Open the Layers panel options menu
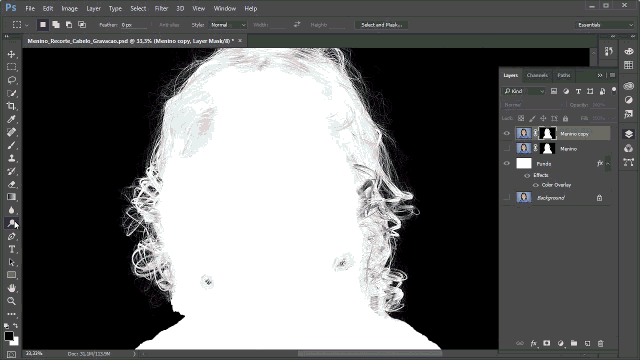 point(613,75)
